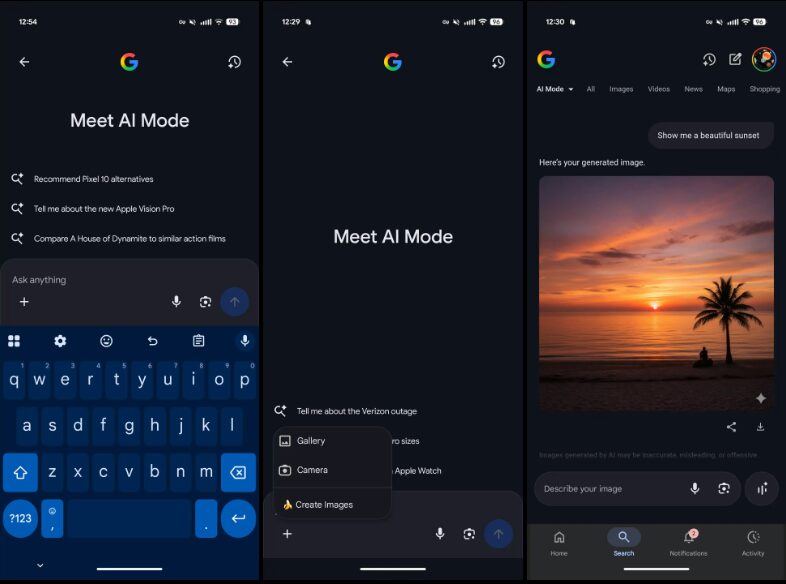Download the generated sunset image
Image resolution: width=786 pixels, height=584 pixels.
[760, 427]
